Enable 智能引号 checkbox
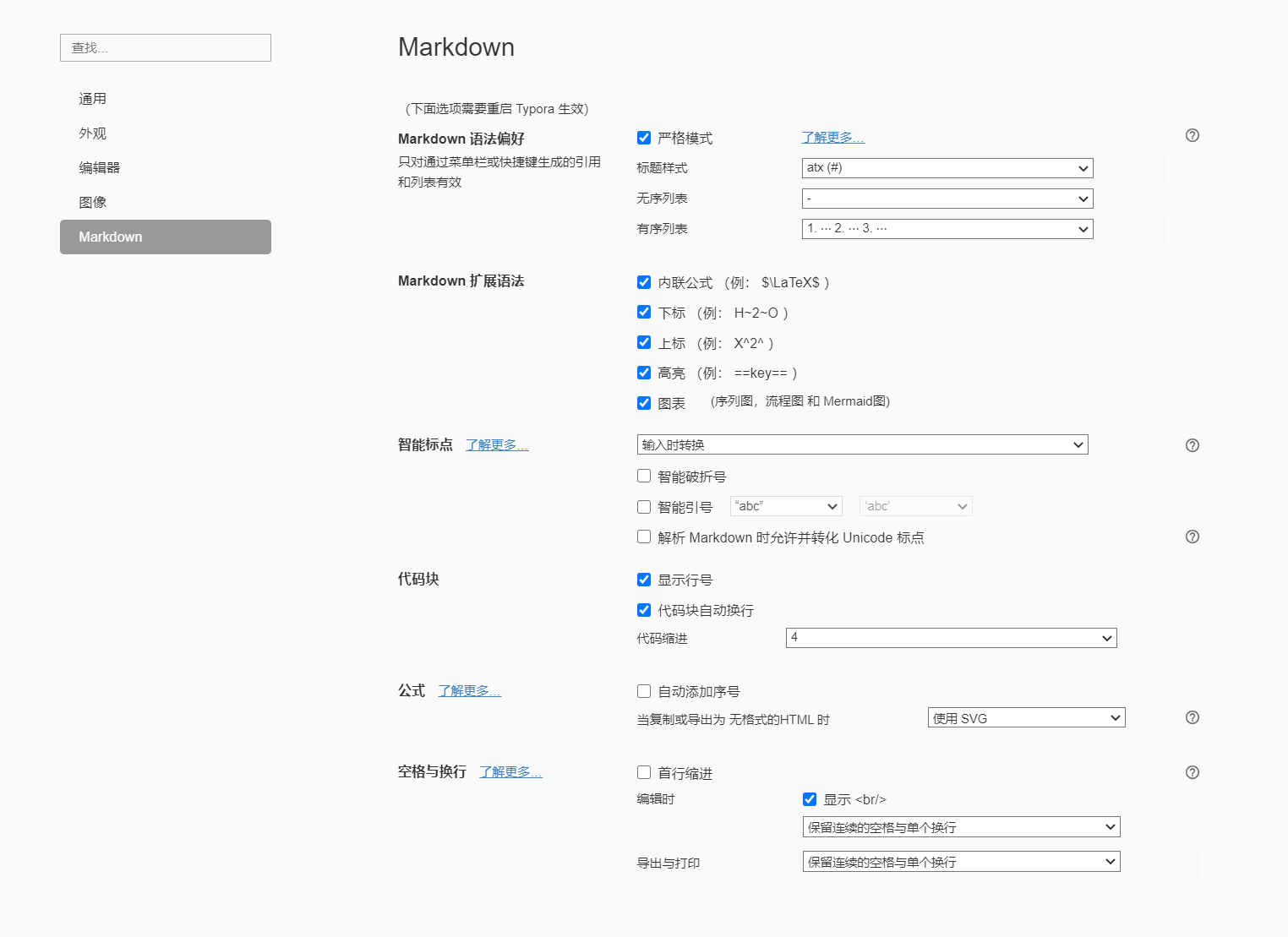 644,507
